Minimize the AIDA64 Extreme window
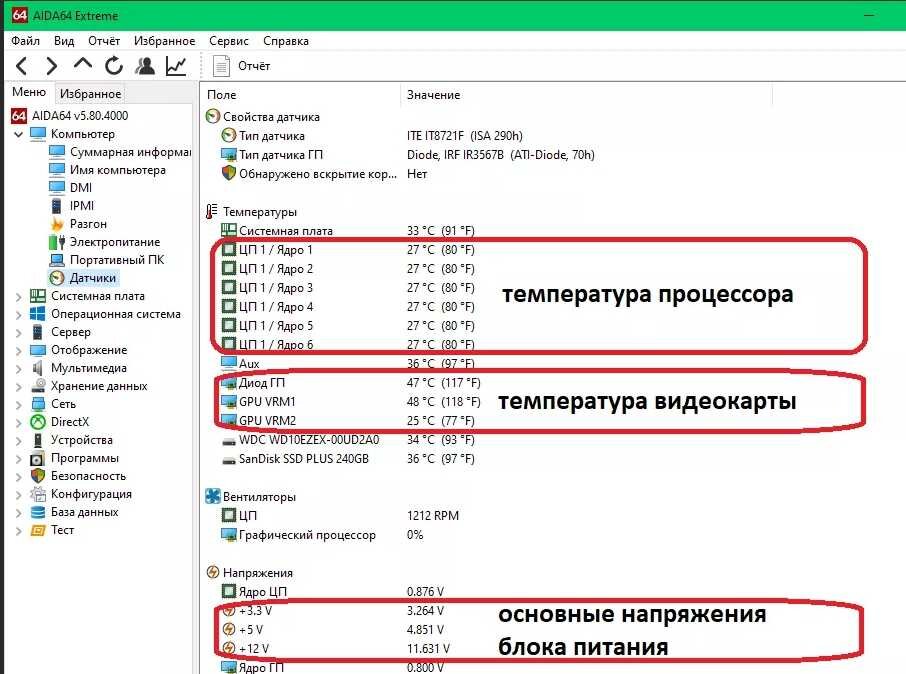This screenshot has height=674, width=906. pos(868,15)
